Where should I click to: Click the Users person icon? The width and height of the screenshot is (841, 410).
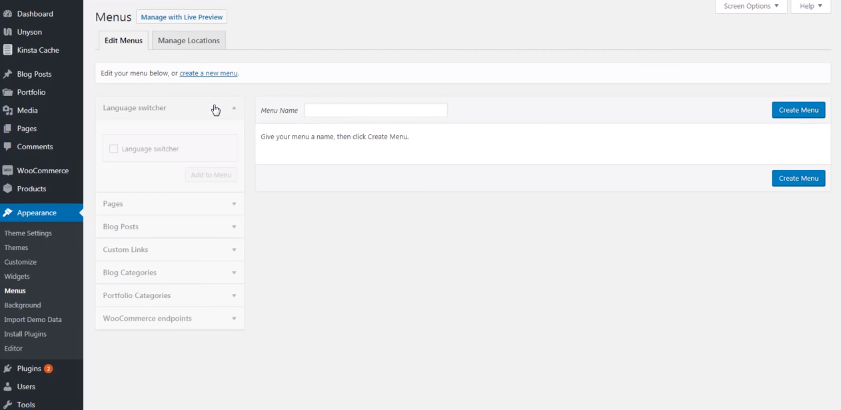[x=8, y=386]
